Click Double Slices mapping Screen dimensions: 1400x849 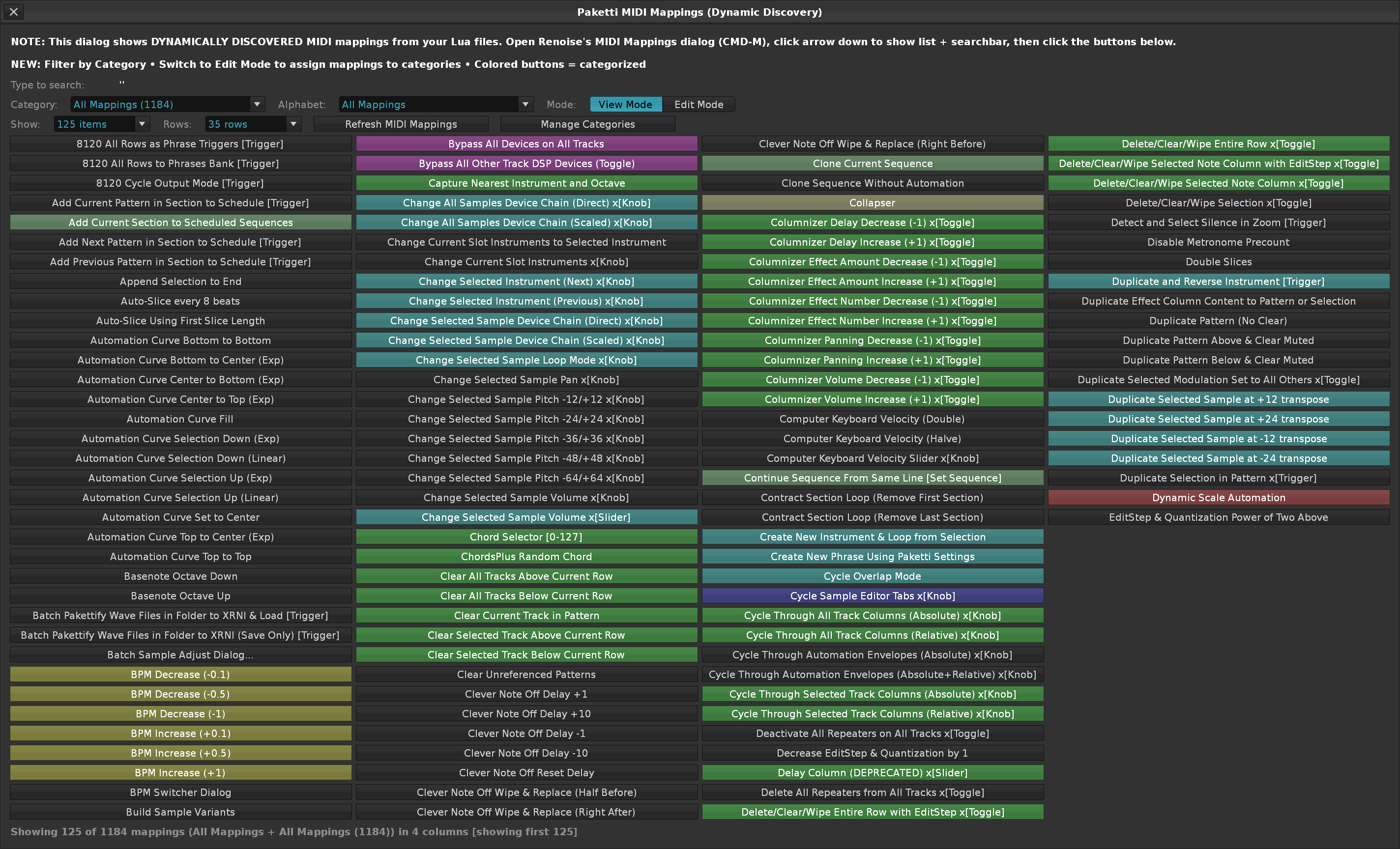coord(1219,262)
